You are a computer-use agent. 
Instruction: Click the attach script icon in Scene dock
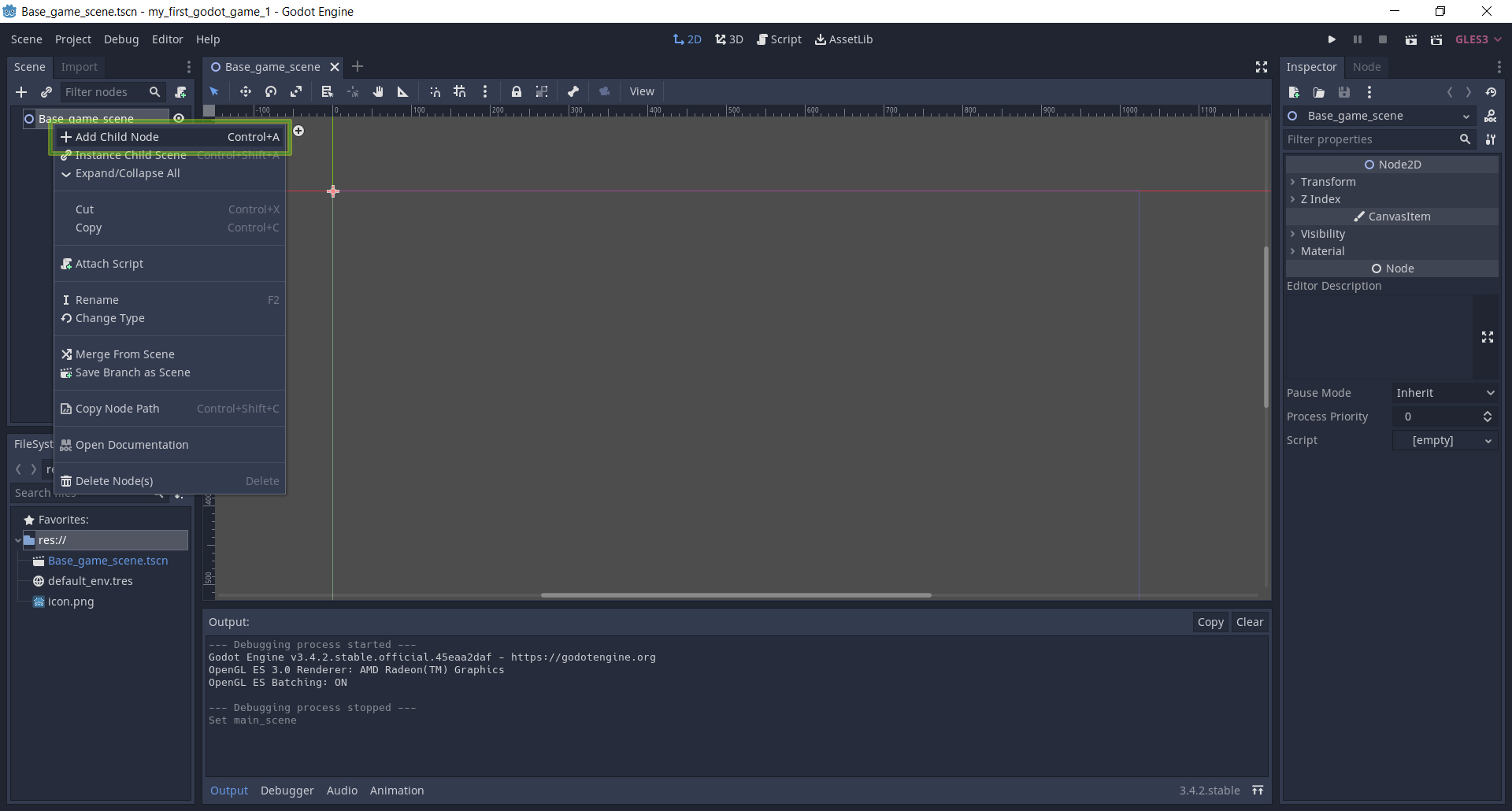click(180, 92)
